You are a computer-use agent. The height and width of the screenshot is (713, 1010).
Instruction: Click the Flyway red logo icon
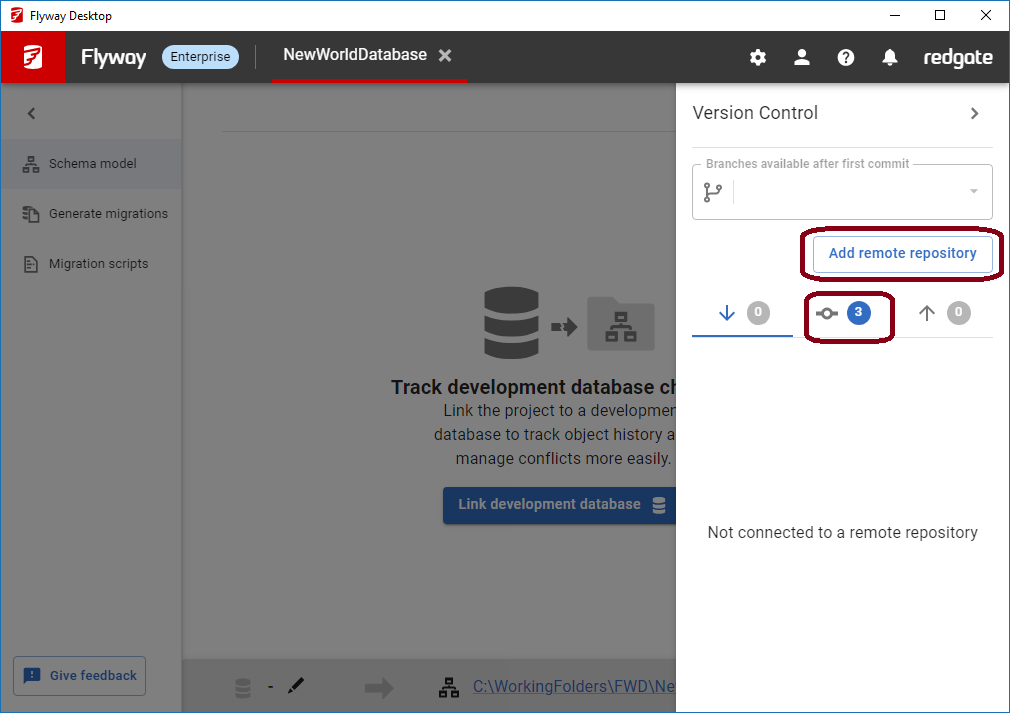33,57
